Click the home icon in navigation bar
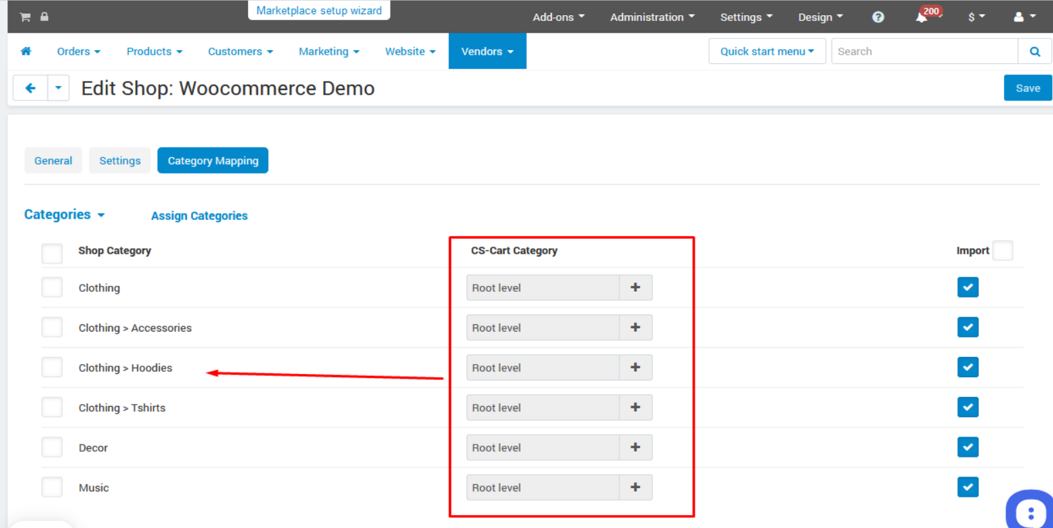Screen dimensions: 1053x528 pos(26,51)
